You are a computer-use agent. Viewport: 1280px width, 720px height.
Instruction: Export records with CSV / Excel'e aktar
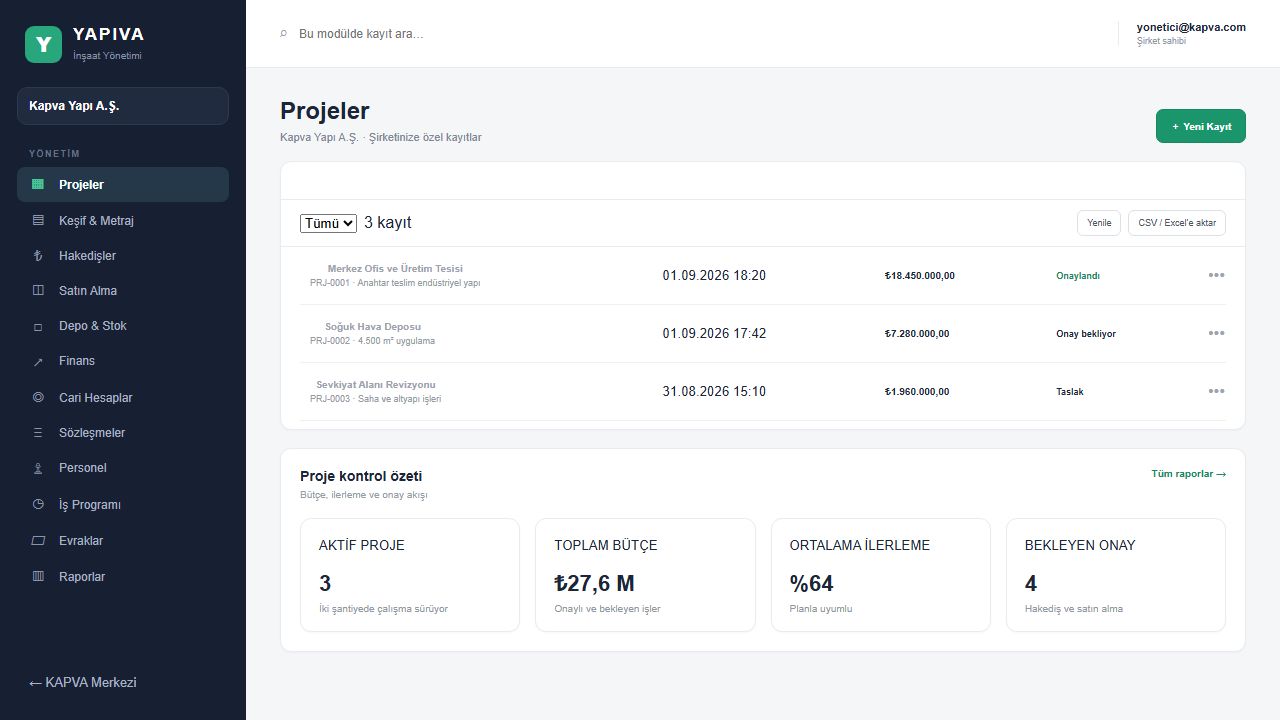[1177, 223]
